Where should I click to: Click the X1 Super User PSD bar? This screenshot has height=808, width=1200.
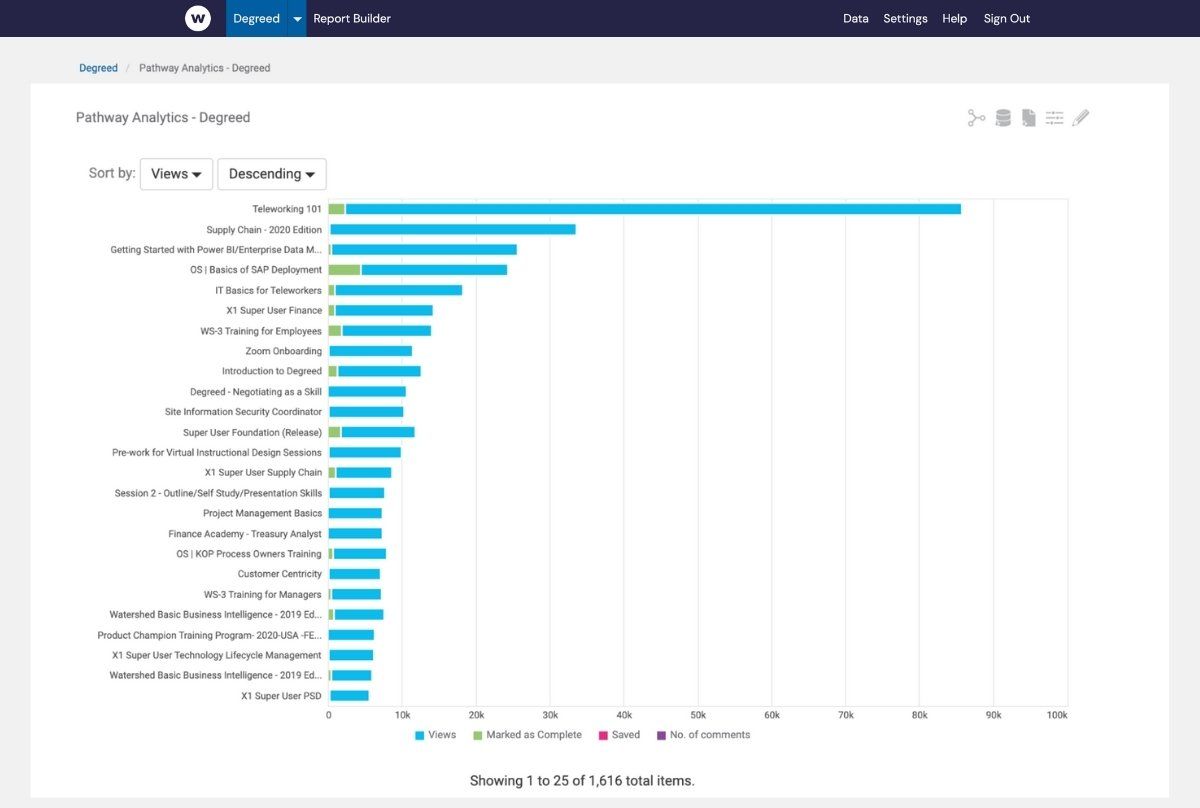click(349, 696)
